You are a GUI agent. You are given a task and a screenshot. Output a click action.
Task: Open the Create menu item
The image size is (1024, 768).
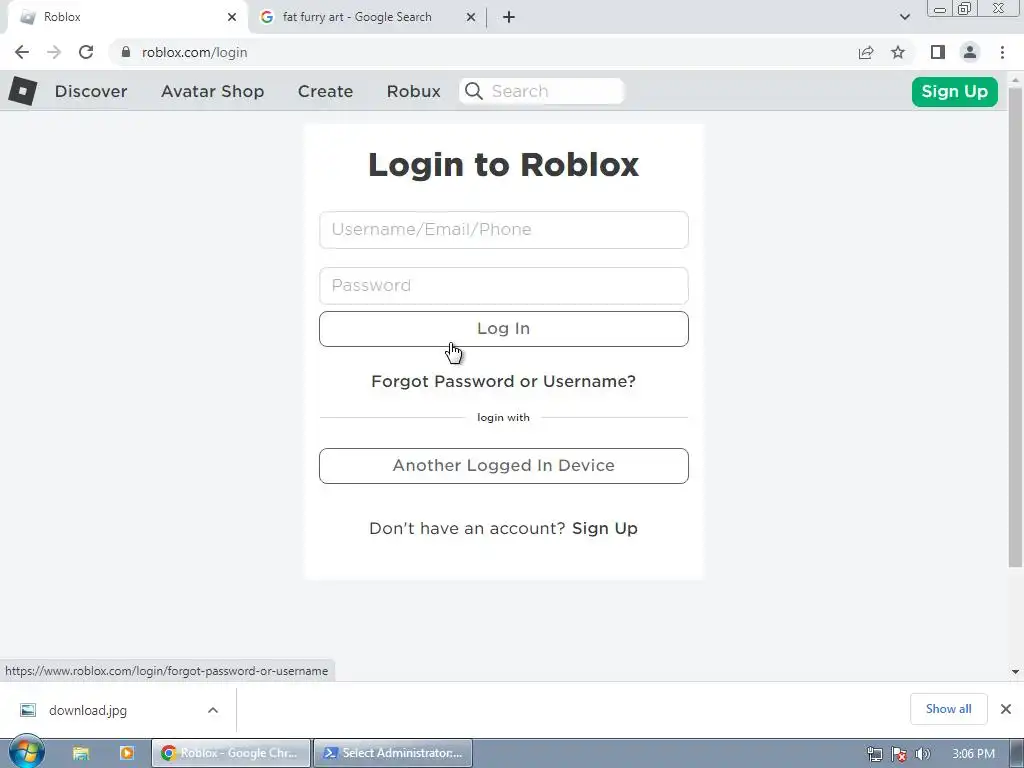tap(325, 91)
